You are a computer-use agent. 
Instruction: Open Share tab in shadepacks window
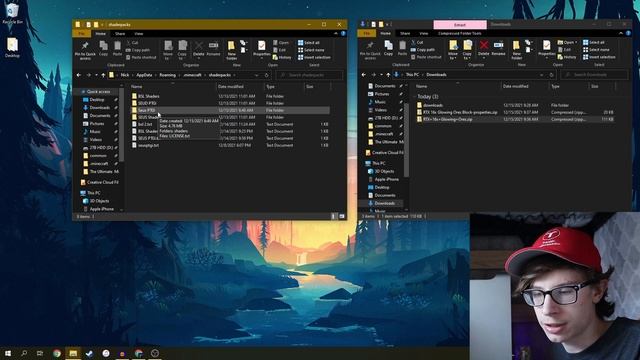[120, 33]
